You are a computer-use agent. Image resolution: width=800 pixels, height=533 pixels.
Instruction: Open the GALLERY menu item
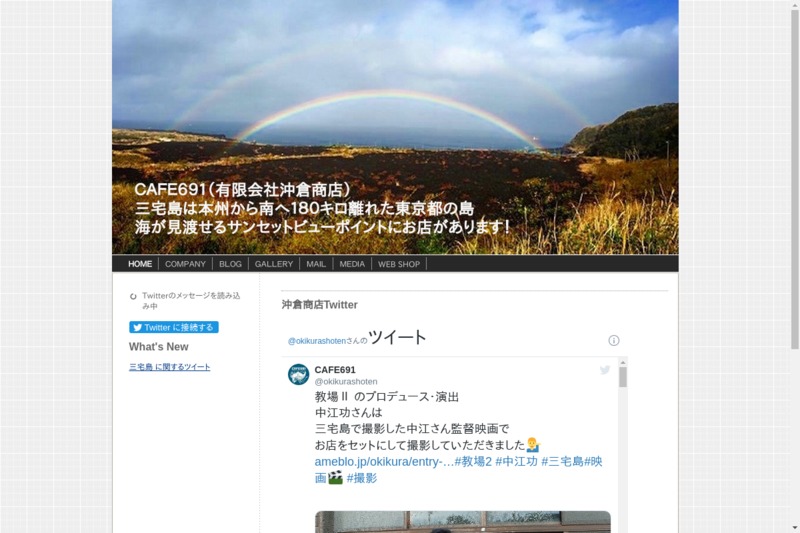click(274, 264)
